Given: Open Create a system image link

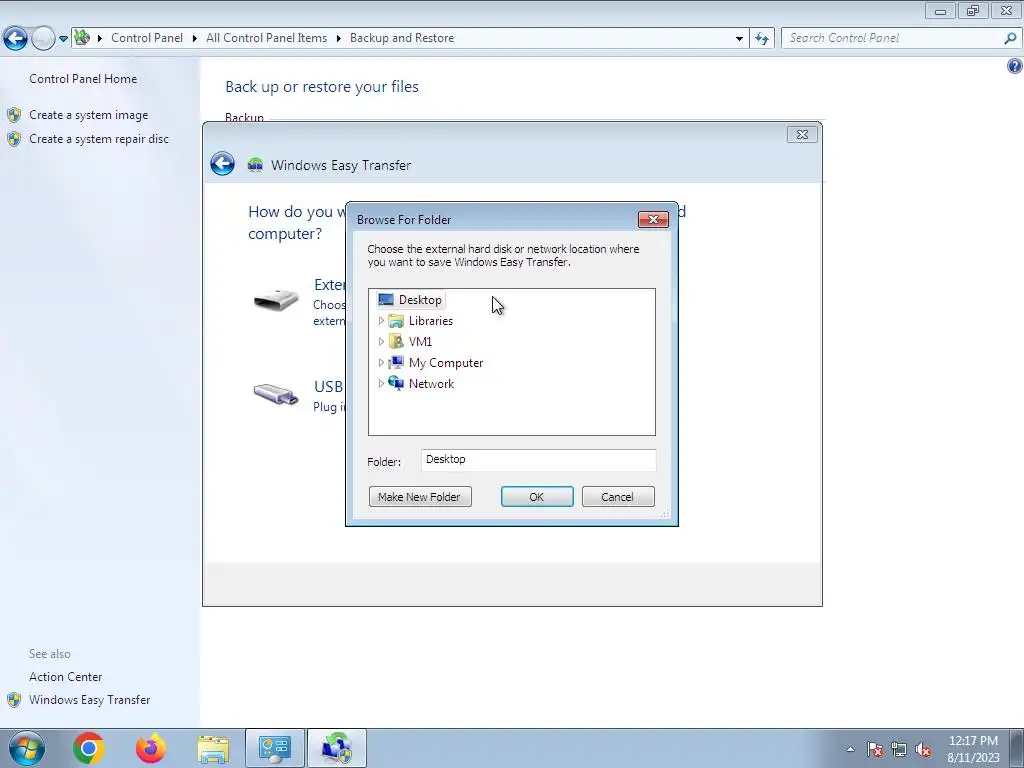Looking at the screenshot, I should (x=89, y=115).
